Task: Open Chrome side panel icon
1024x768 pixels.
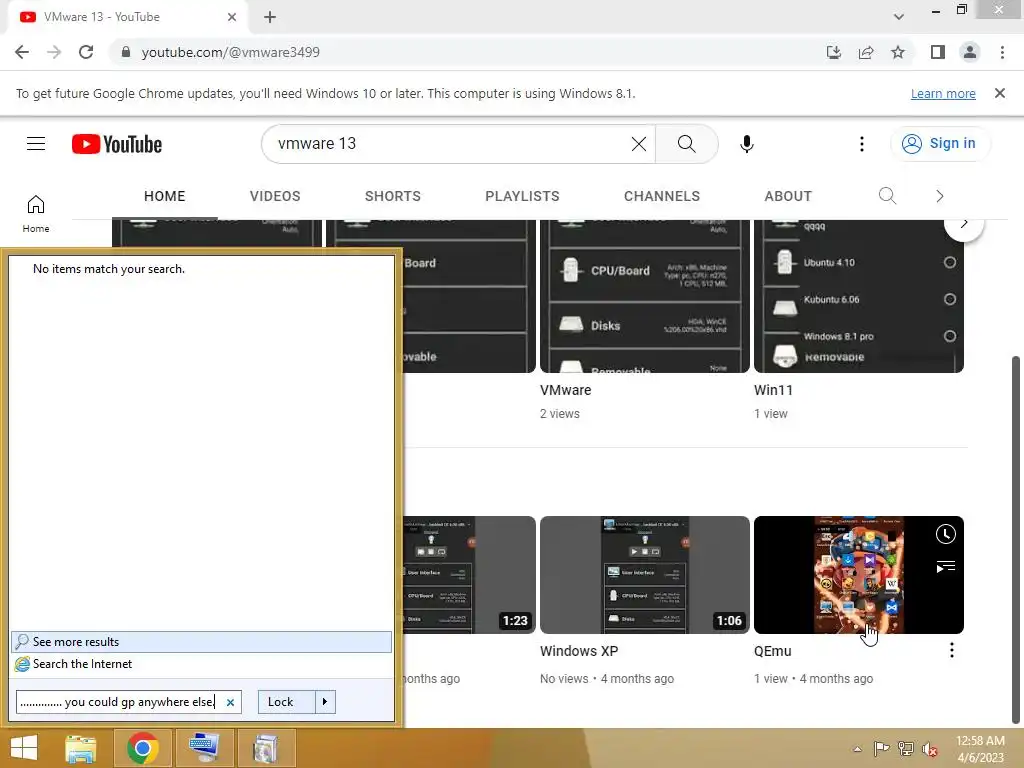Action: 938,52
